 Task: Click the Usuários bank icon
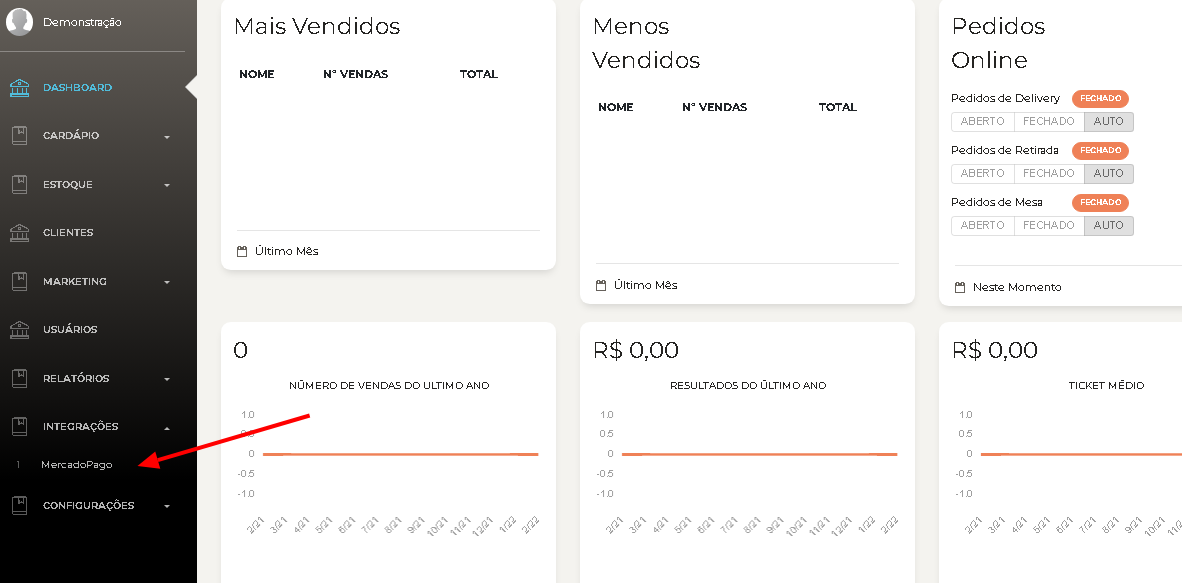coord(20,330)
